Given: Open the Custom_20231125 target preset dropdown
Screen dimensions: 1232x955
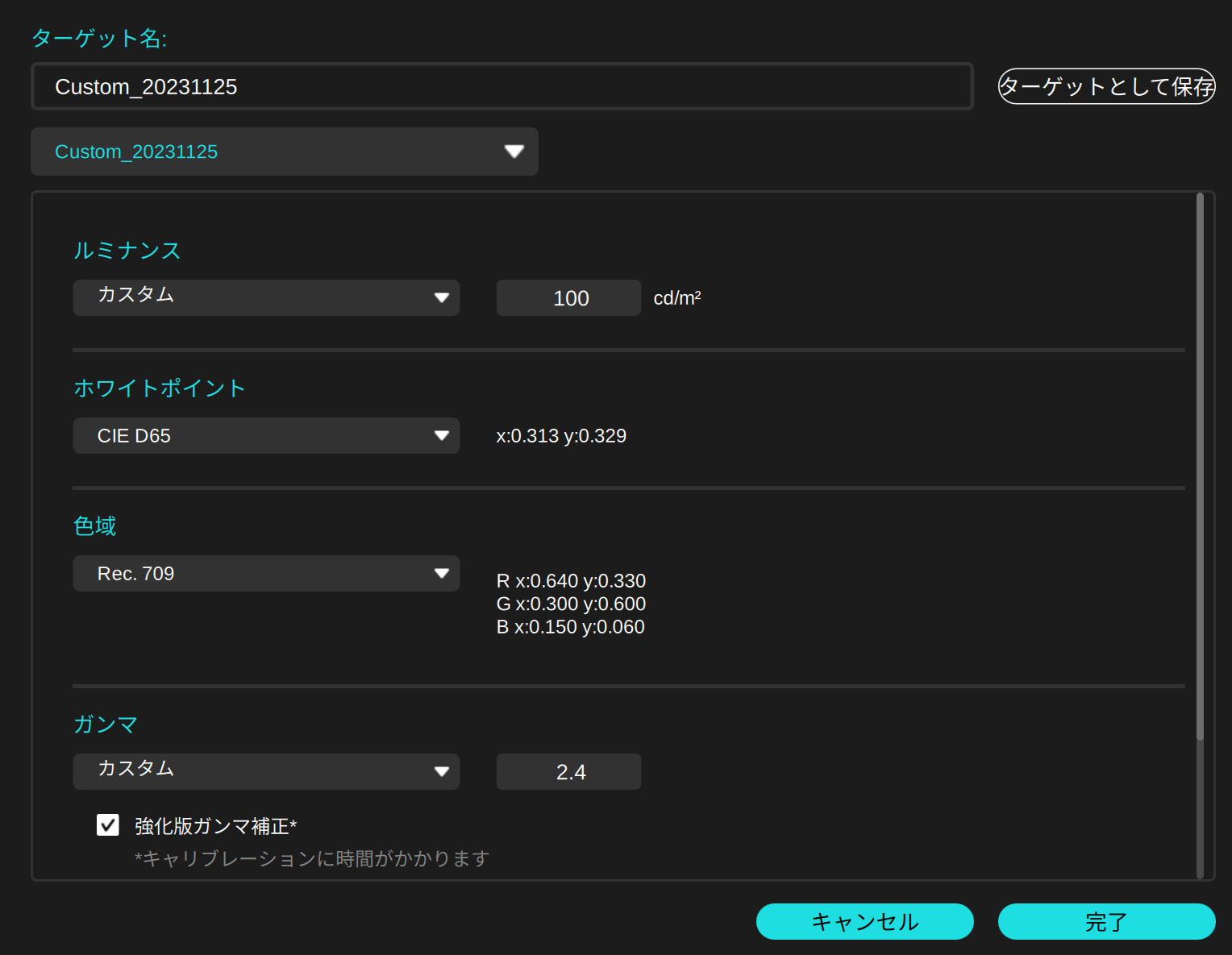Looking at the screenshot, I should (x=285, y=152).
